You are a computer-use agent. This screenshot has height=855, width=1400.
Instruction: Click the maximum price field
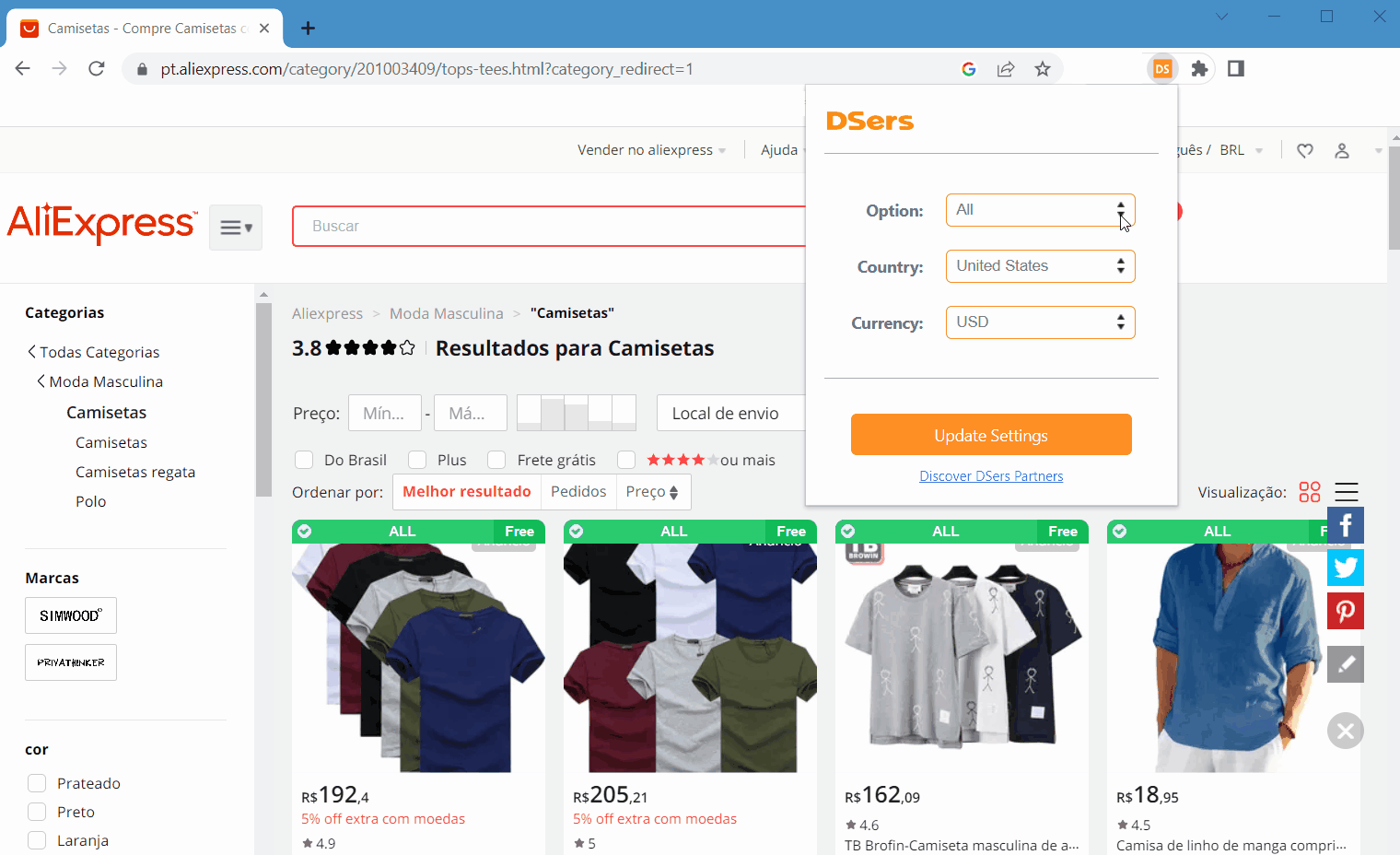point(471,413)
